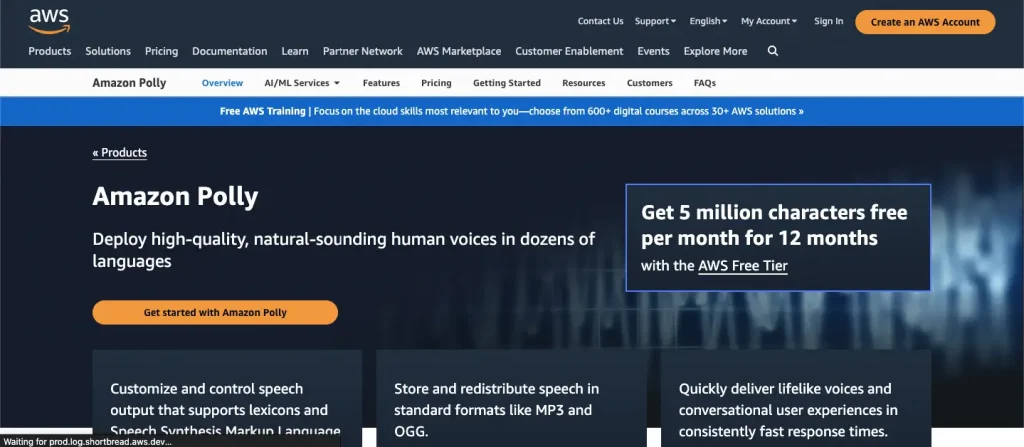Image resolution: width=1024 pixels, height=447 pixels.
Task: Open Solutions menu
Action: tap(108, 51)
